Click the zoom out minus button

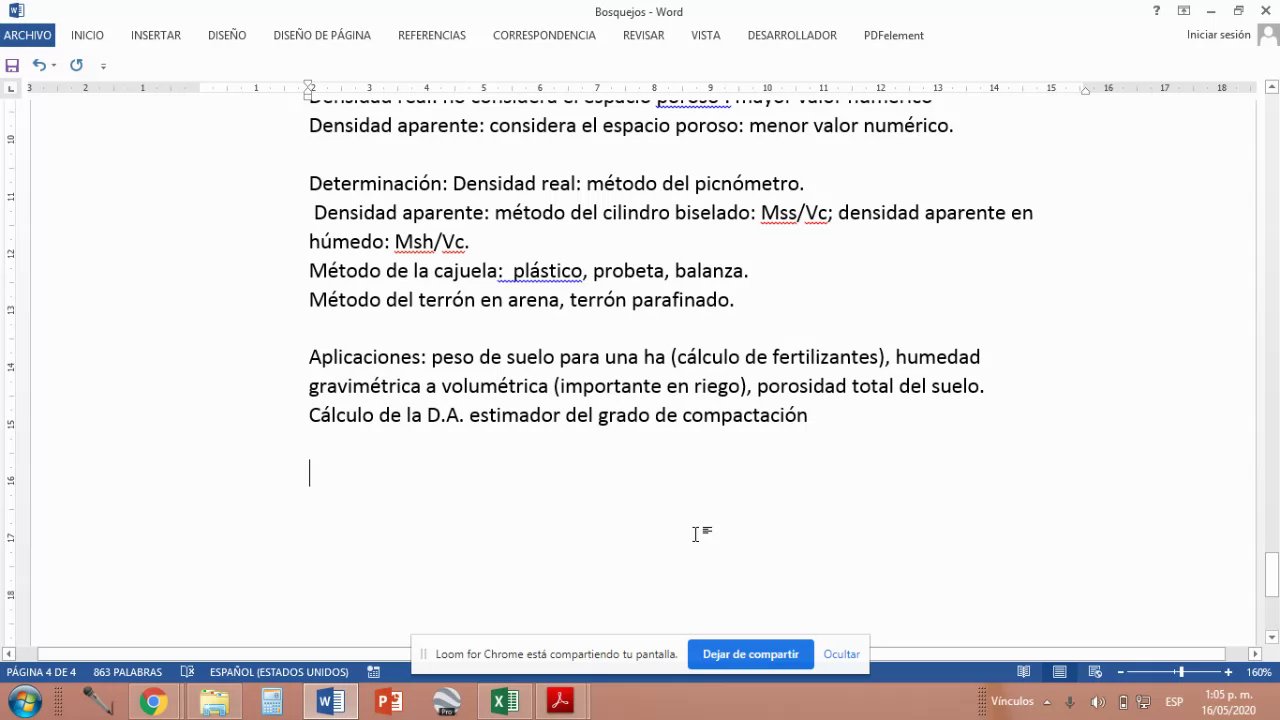click(x=1121, y=672)
